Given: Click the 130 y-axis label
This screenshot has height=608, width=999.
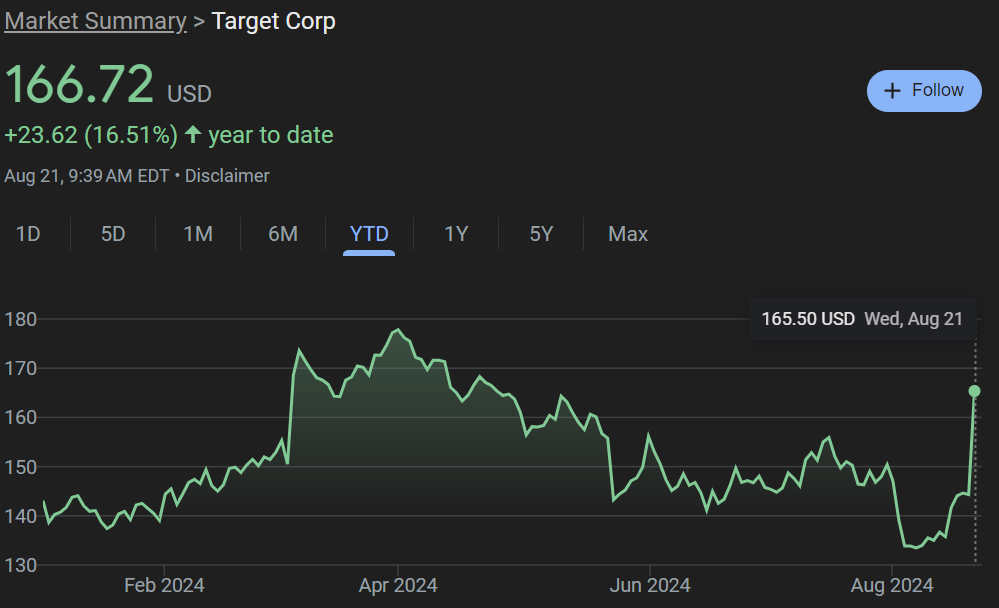Looking at the screenshot, I should coord(20,565).
